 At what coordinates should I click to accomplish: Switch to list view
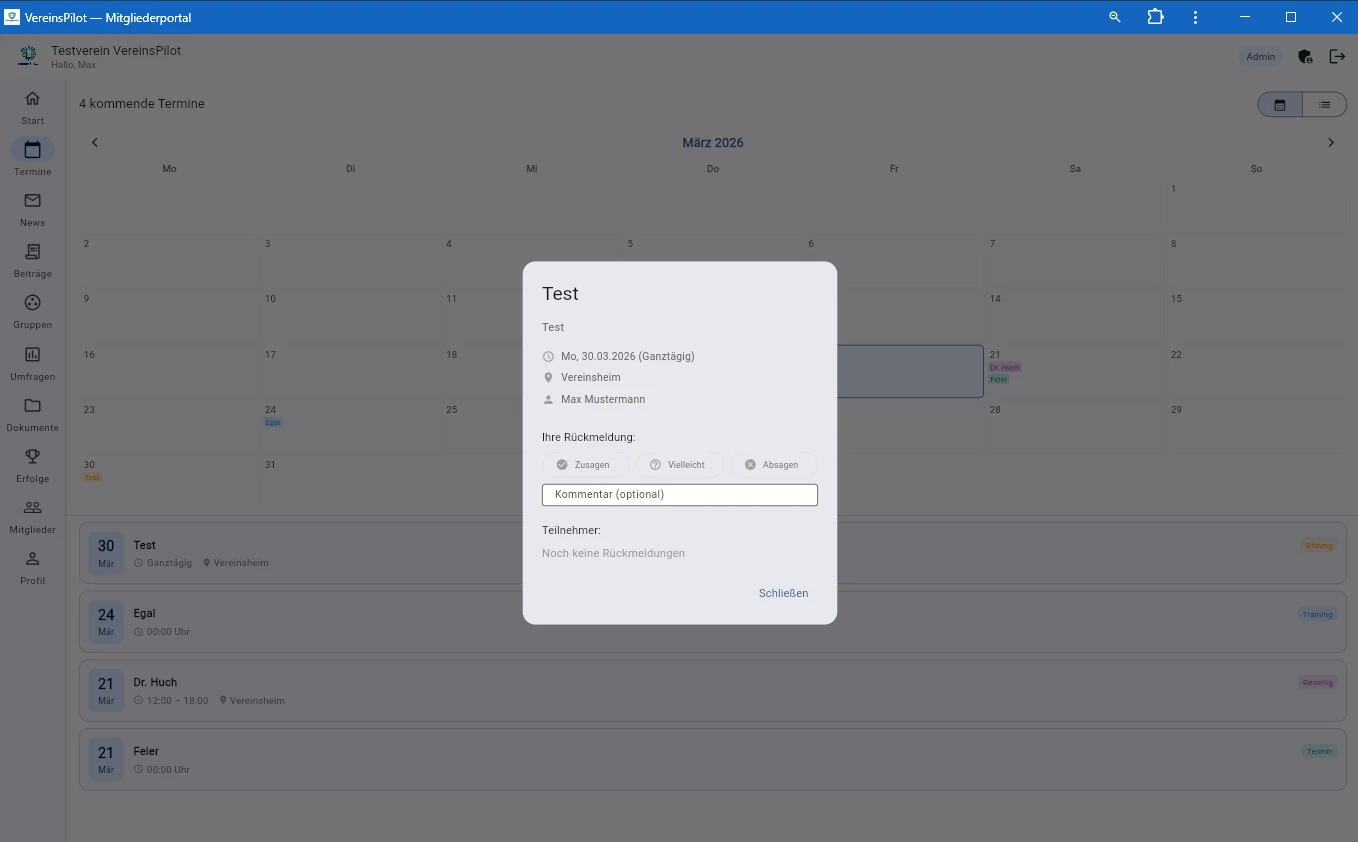[1324, 105]
